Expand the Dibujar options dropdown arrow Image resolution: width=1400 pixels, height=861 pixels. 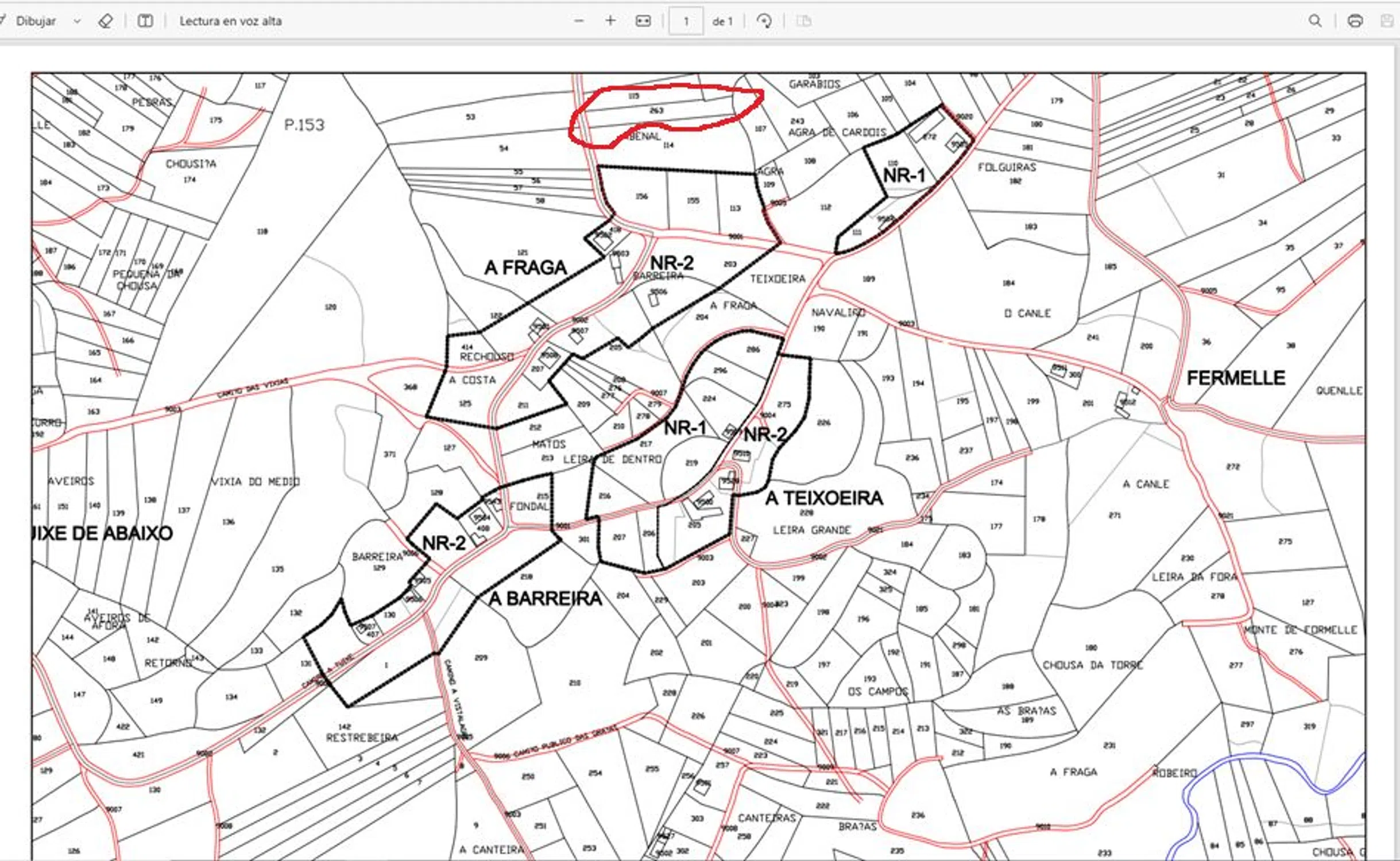click(77, 21)
